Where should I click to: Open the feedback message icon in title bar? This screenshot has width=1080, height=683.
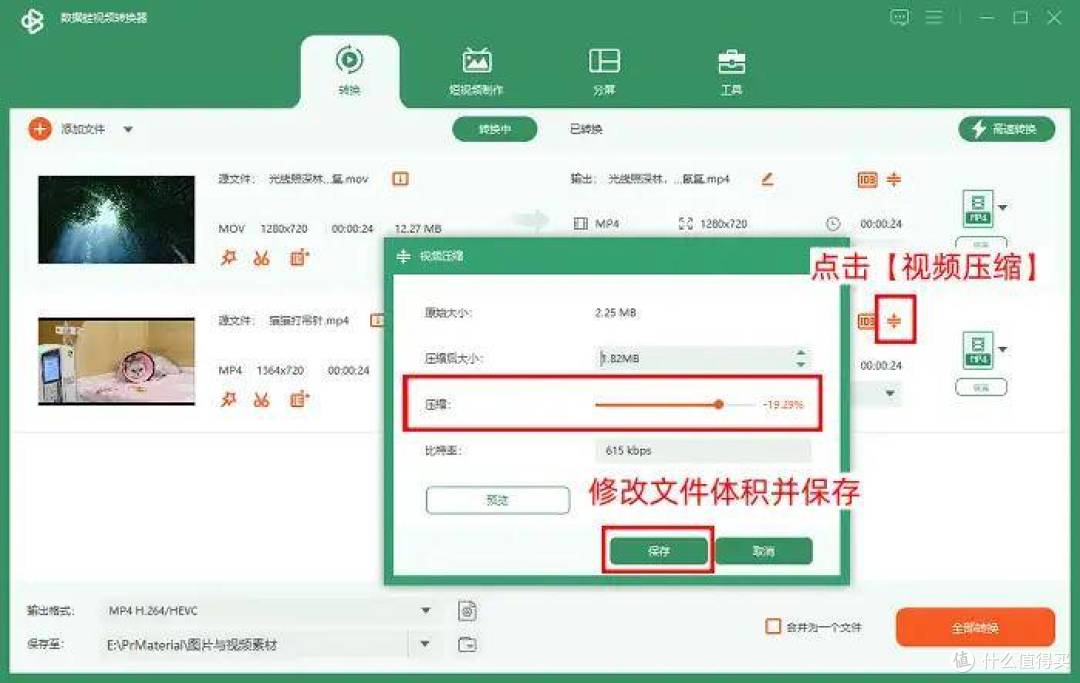[x=899, y=17]
